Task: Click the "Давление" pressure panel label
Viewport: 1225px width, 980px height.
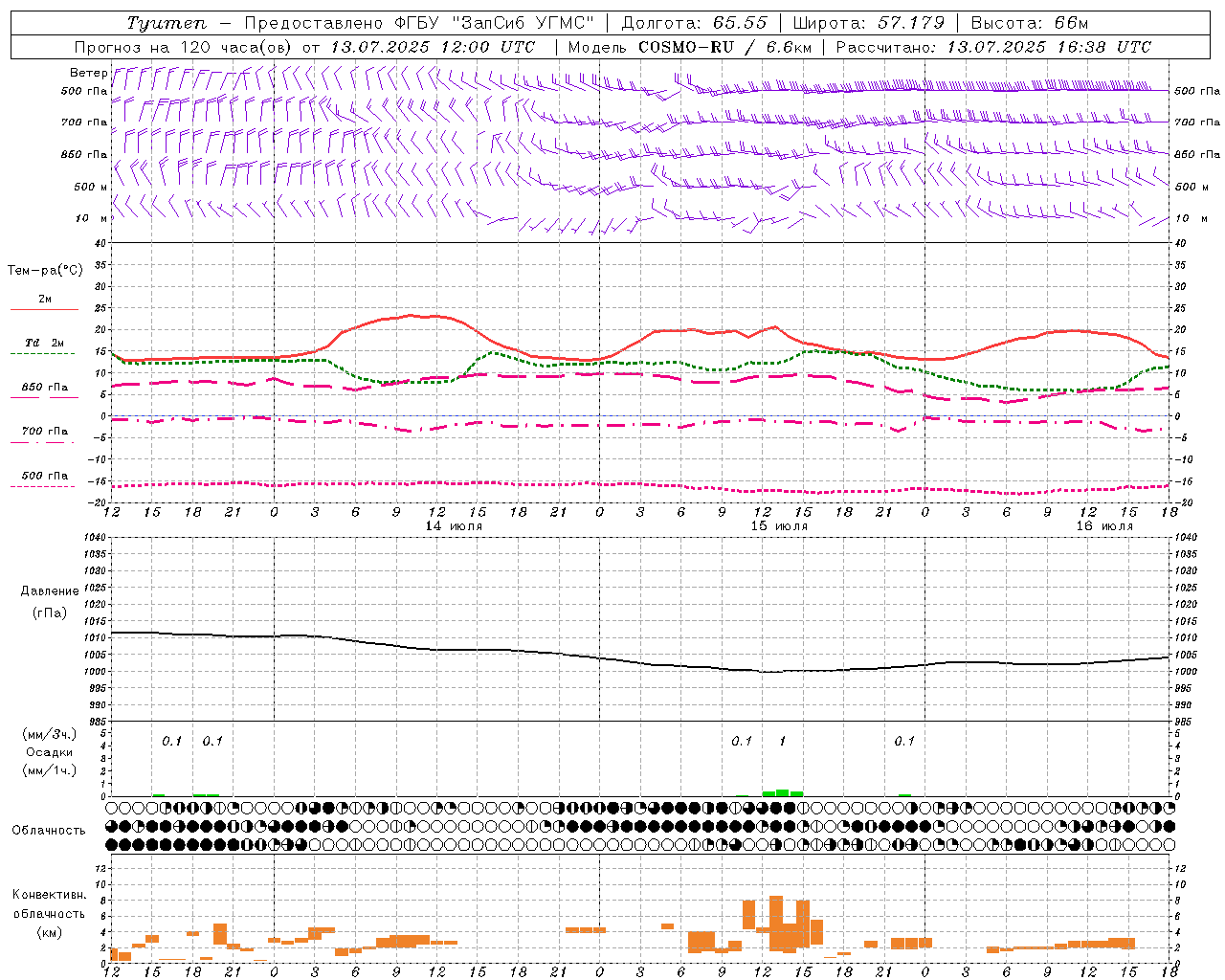Action: [x=50, y=591]
